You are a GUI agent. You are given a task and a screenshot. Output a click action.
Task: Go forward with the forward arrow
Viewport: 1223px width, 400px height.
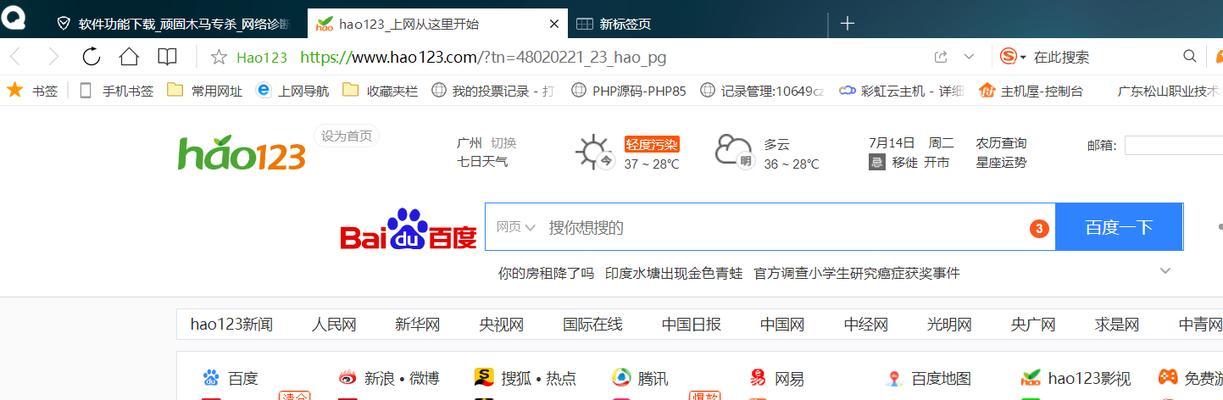[54, 57]
